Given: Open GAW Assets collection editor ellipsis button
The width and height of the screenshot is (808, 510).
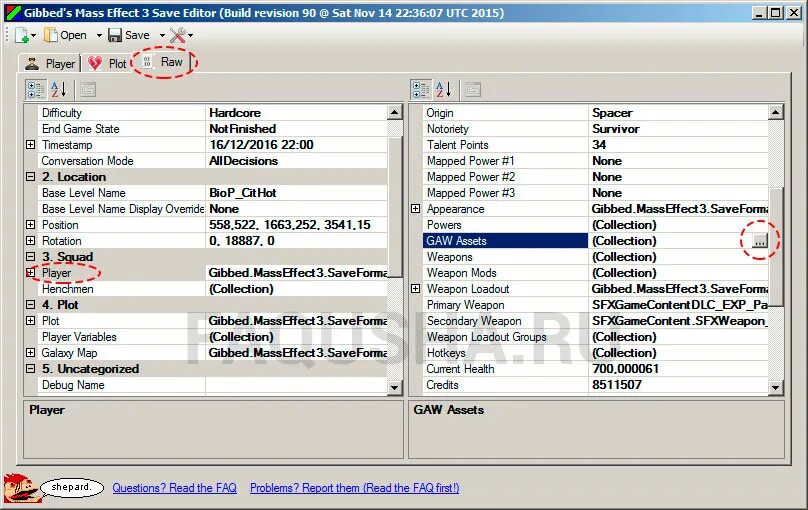Looking at the screenshot, I should click(x=760, y=241).
